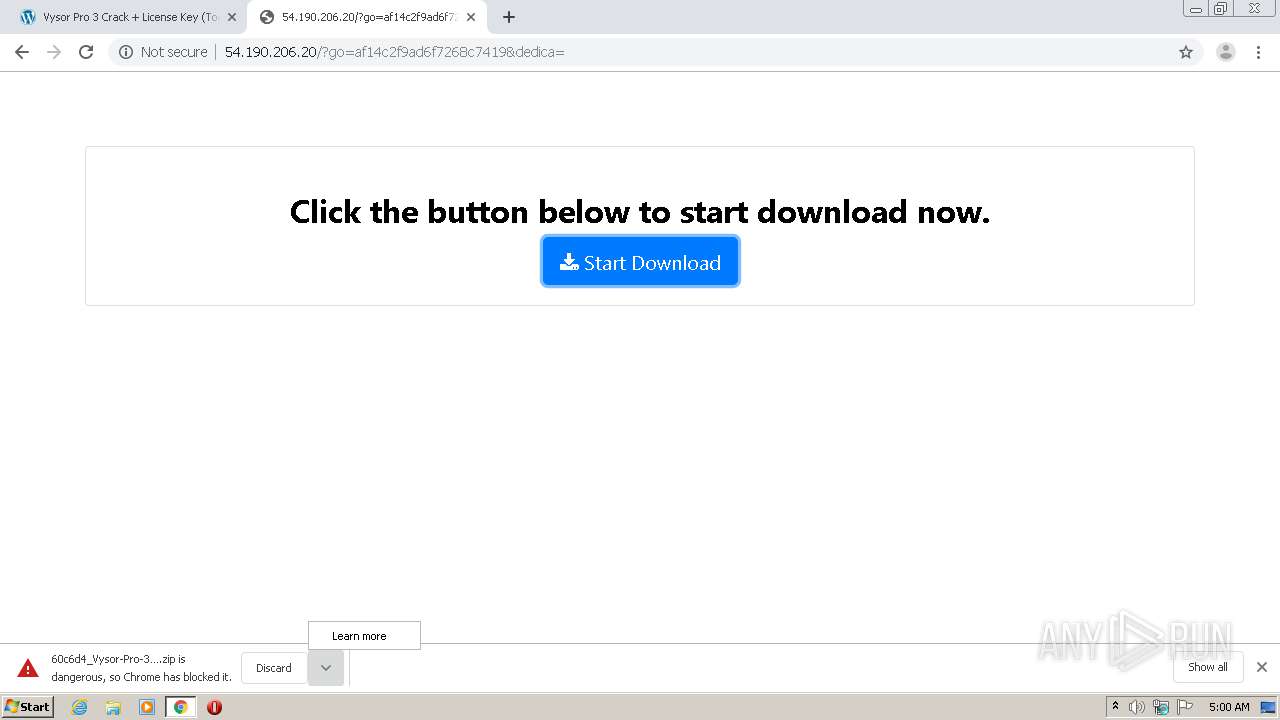
Task: Click the blue Start Download button
Action: 640,261
